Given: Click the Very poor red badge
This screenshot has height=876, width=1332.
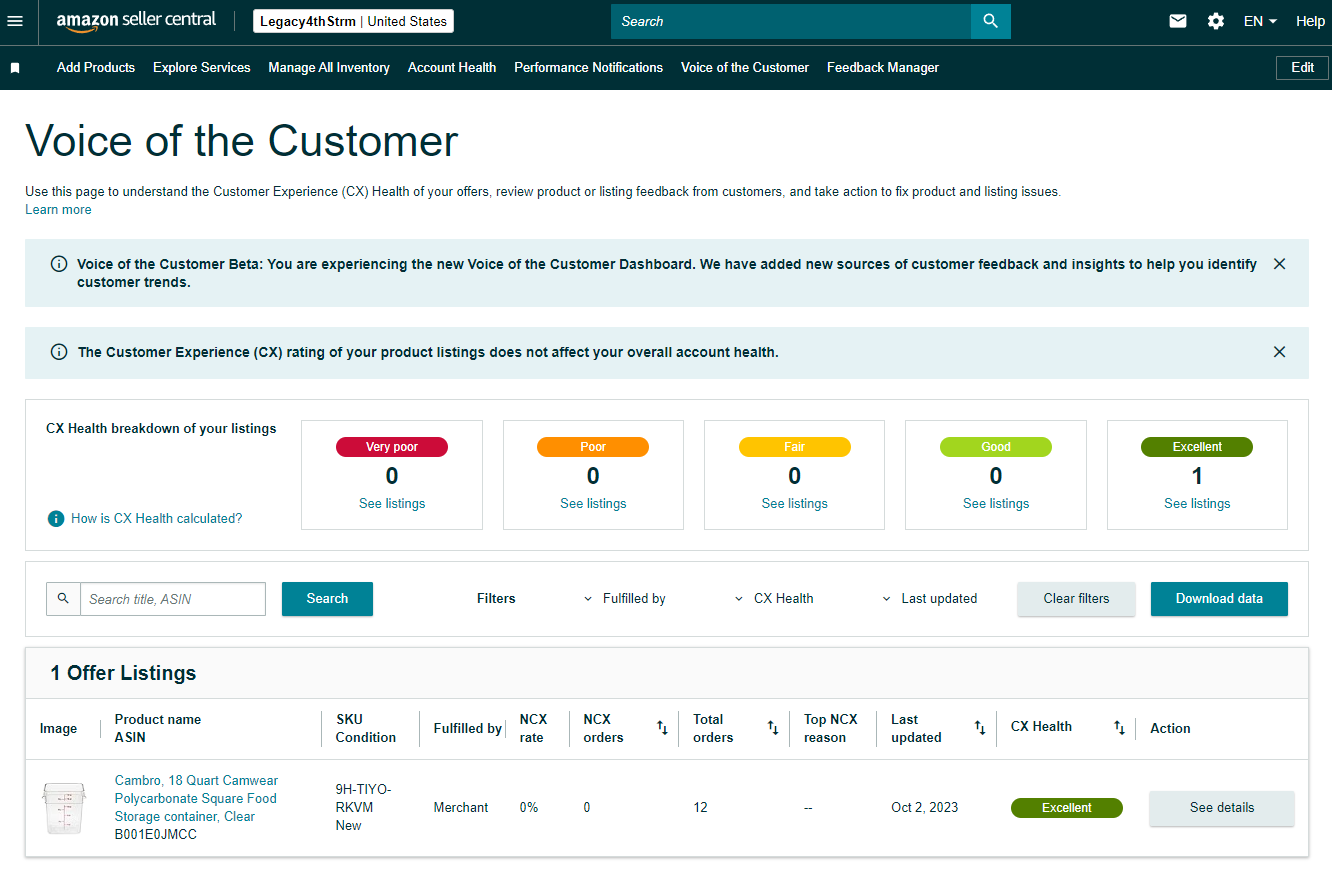Looking at the screenshot, I should [x=392, y=447].
